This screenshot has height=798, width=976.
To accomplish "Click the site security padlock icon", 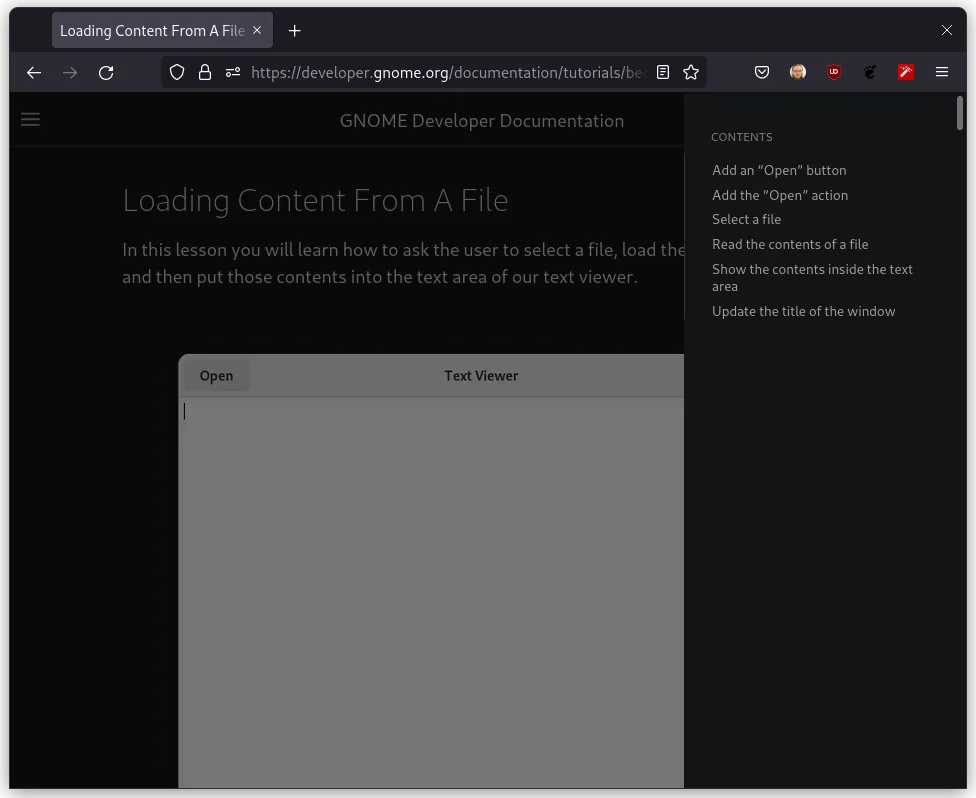I will [x=205, y=72].
